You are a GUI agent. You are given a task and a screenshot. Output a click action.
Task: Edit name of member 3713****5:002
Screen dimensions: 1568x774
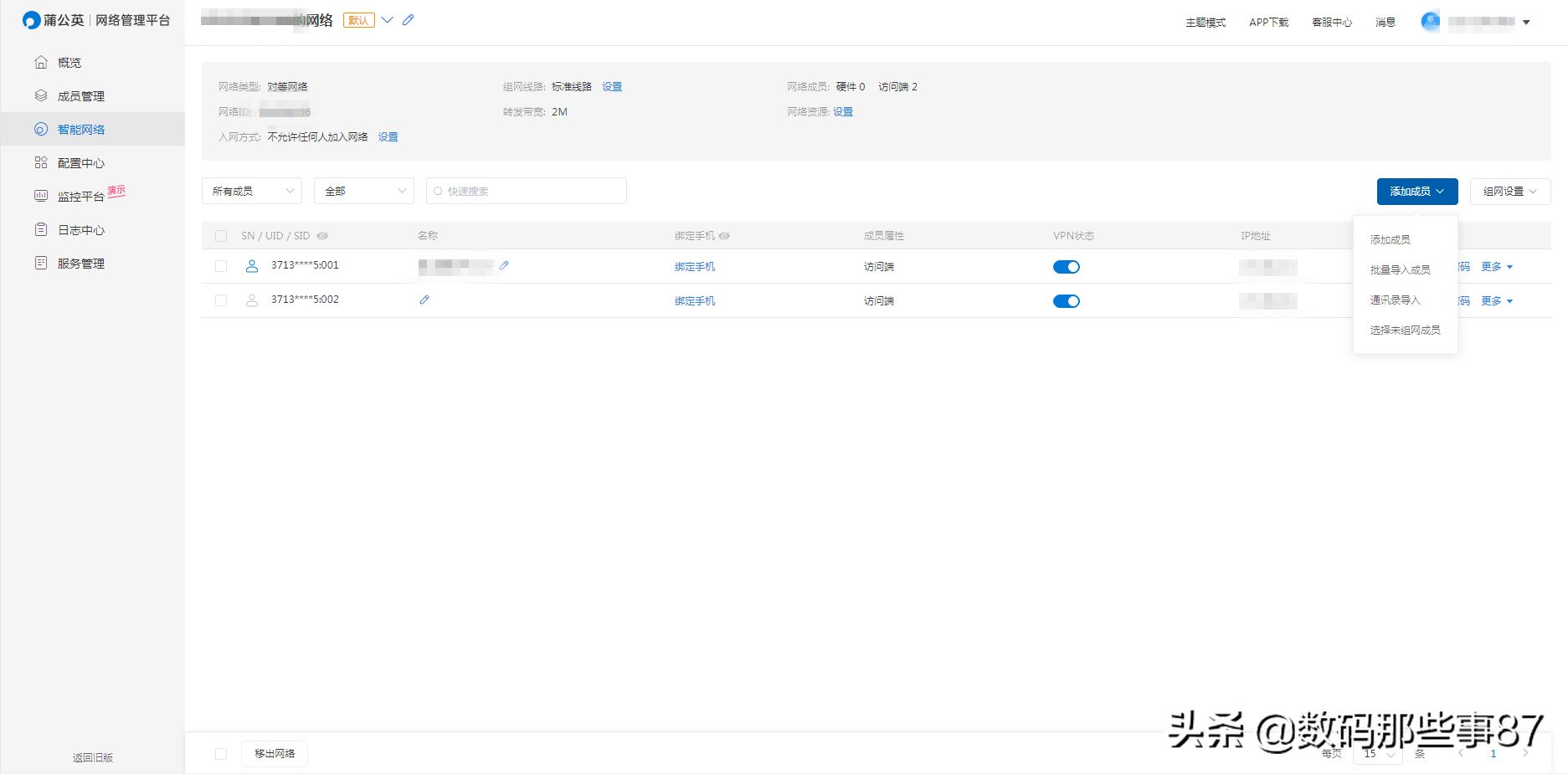tap(424, 300)
